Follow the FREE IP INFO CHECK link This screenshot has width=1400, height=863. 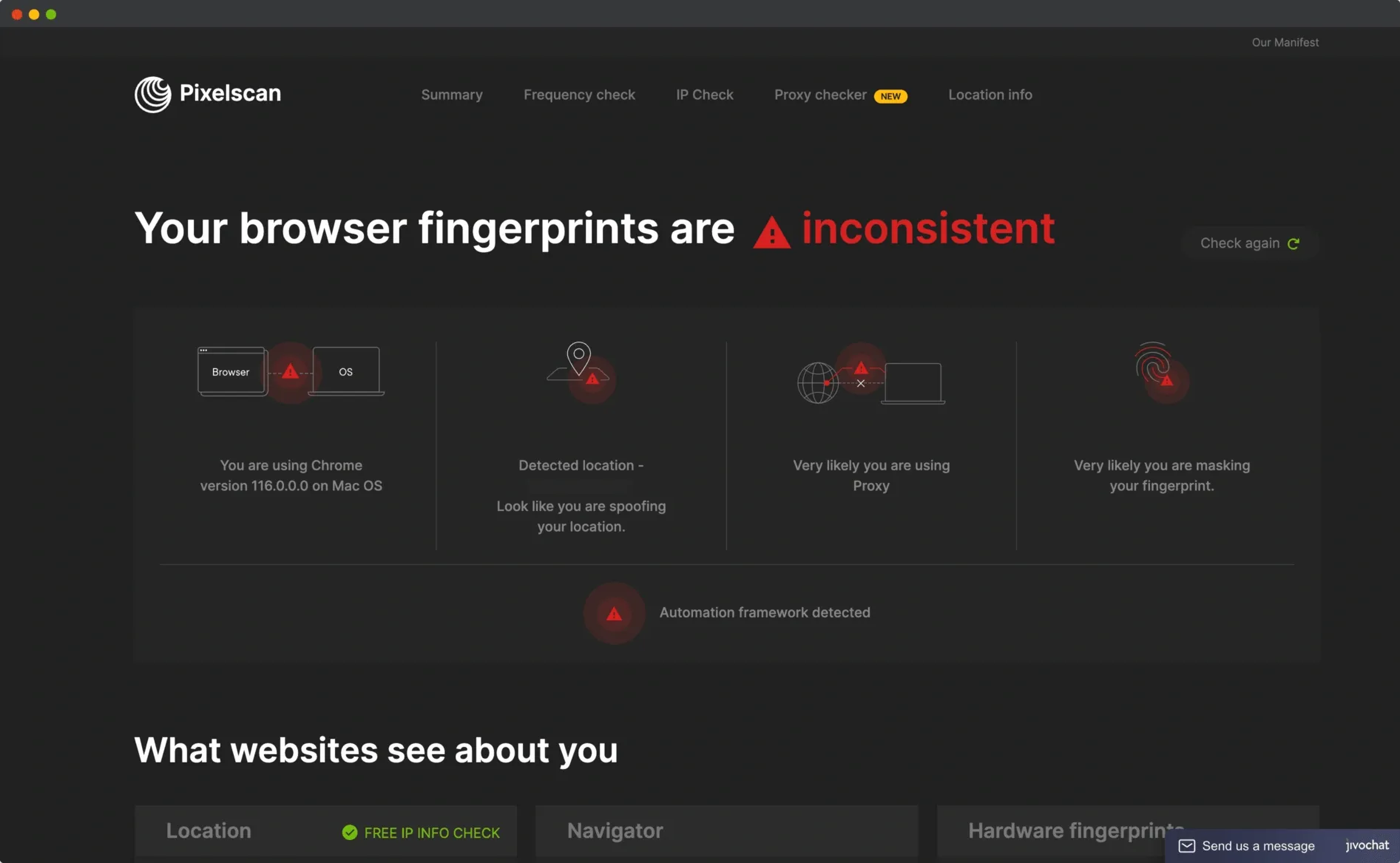click(432, 833)
